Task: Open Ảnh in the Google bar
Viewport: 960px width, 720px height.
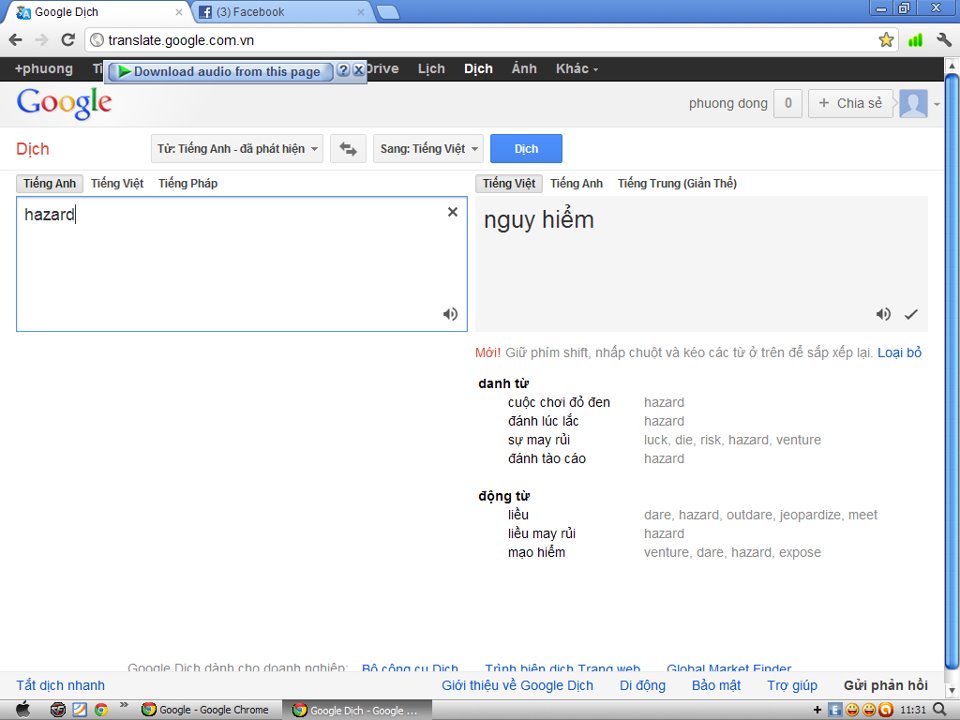Action: coord(524,69)
